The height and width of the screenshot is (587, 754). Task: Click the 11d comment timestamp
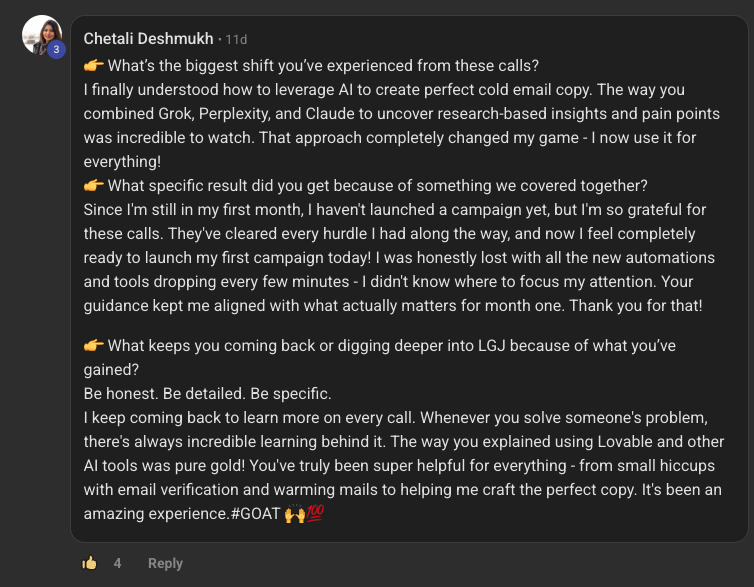[236, 40]
